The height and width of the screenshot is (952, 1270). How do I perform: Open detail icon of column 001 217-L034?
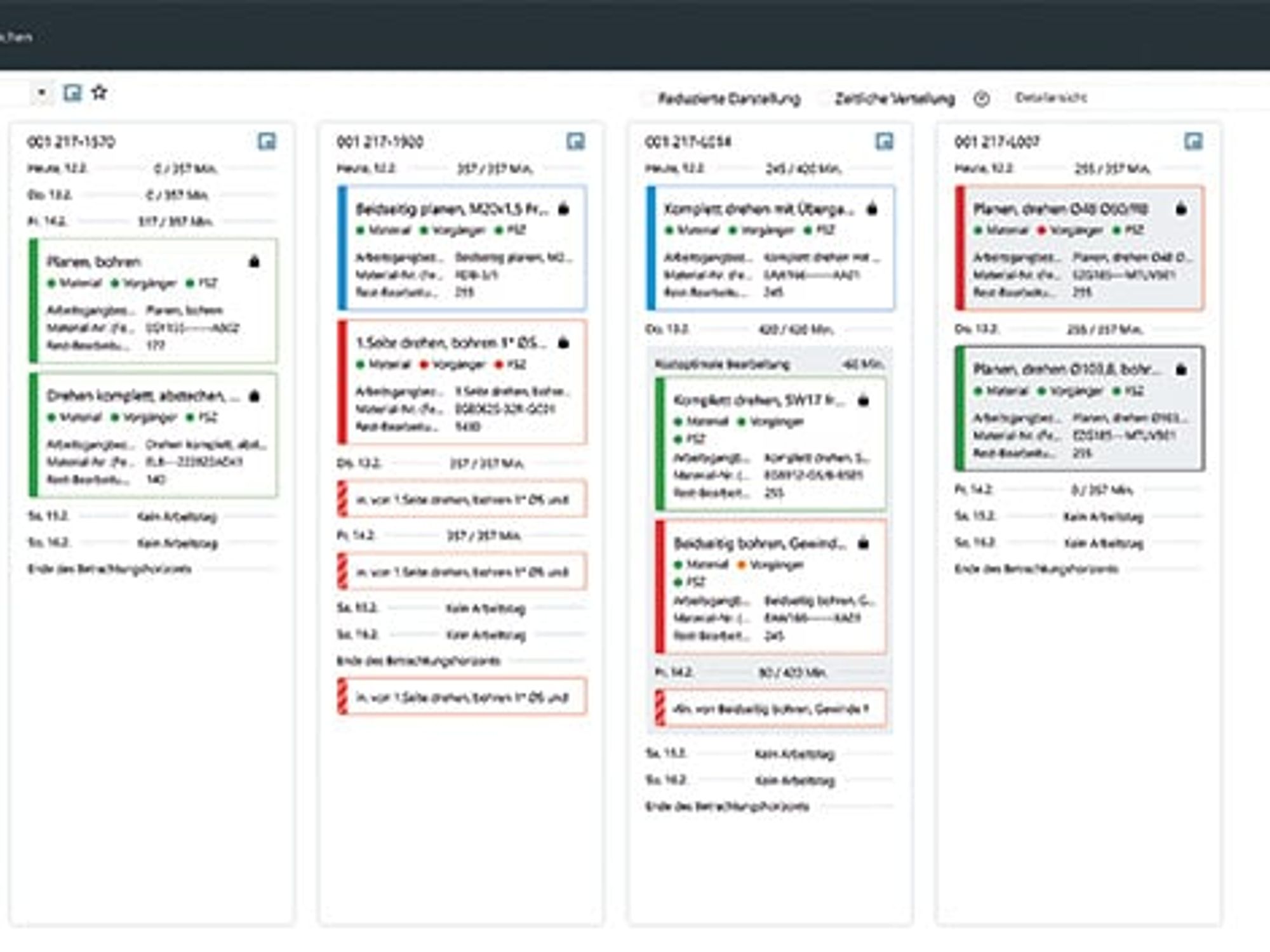885,141
